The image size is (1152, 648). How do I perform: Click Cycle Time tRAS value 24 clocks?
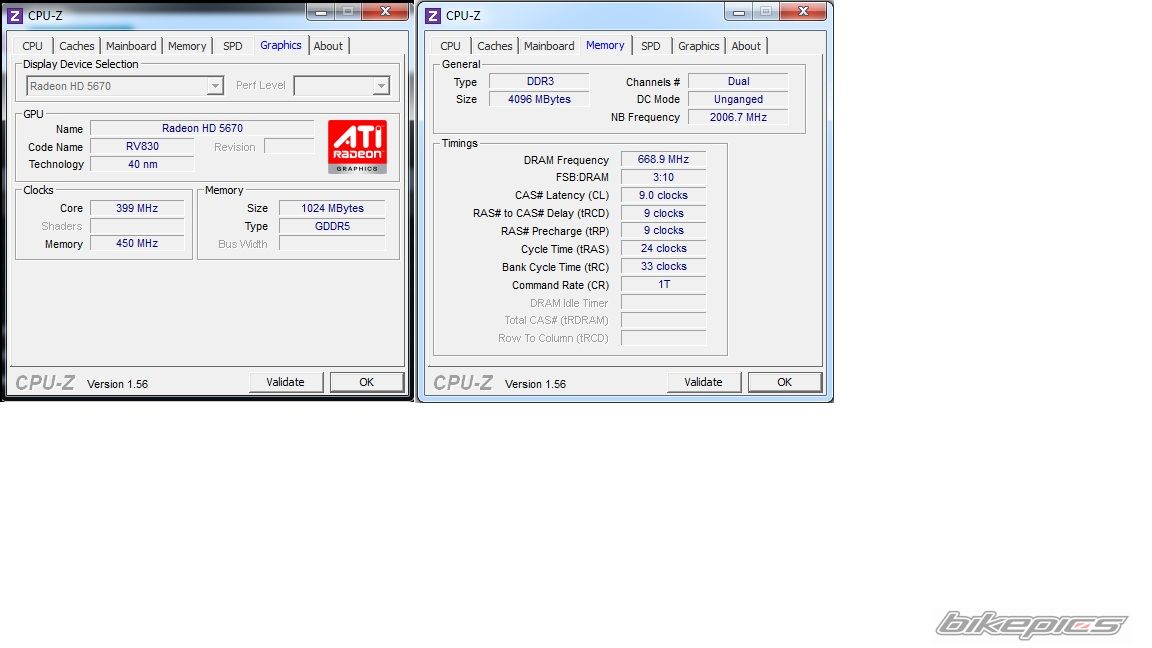663,248
